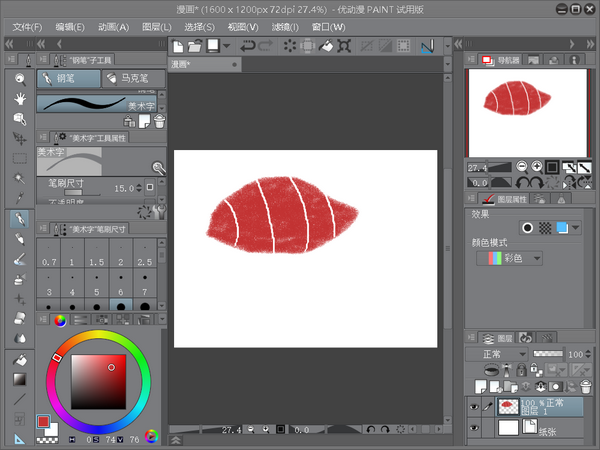
Task: Click the Open folder icon
Action: [195, 46]
